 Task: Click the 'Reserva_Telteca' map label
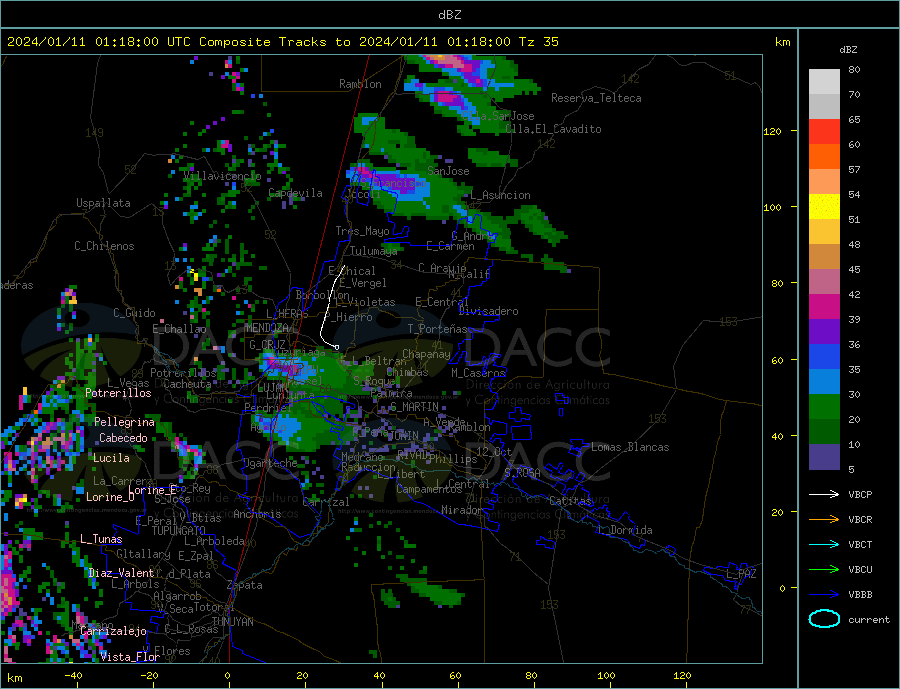[596, 98]
